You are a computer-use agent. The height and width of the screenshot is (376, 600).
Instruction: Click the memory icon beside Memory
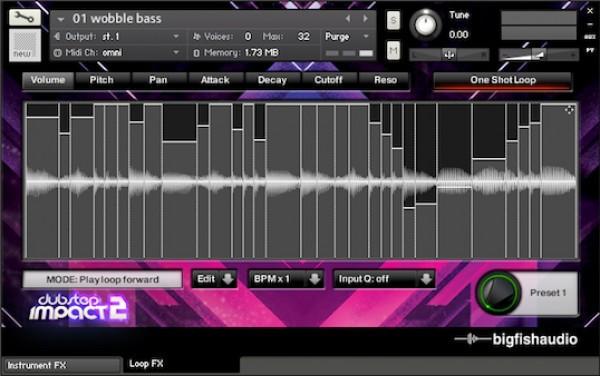pos(196,53)
